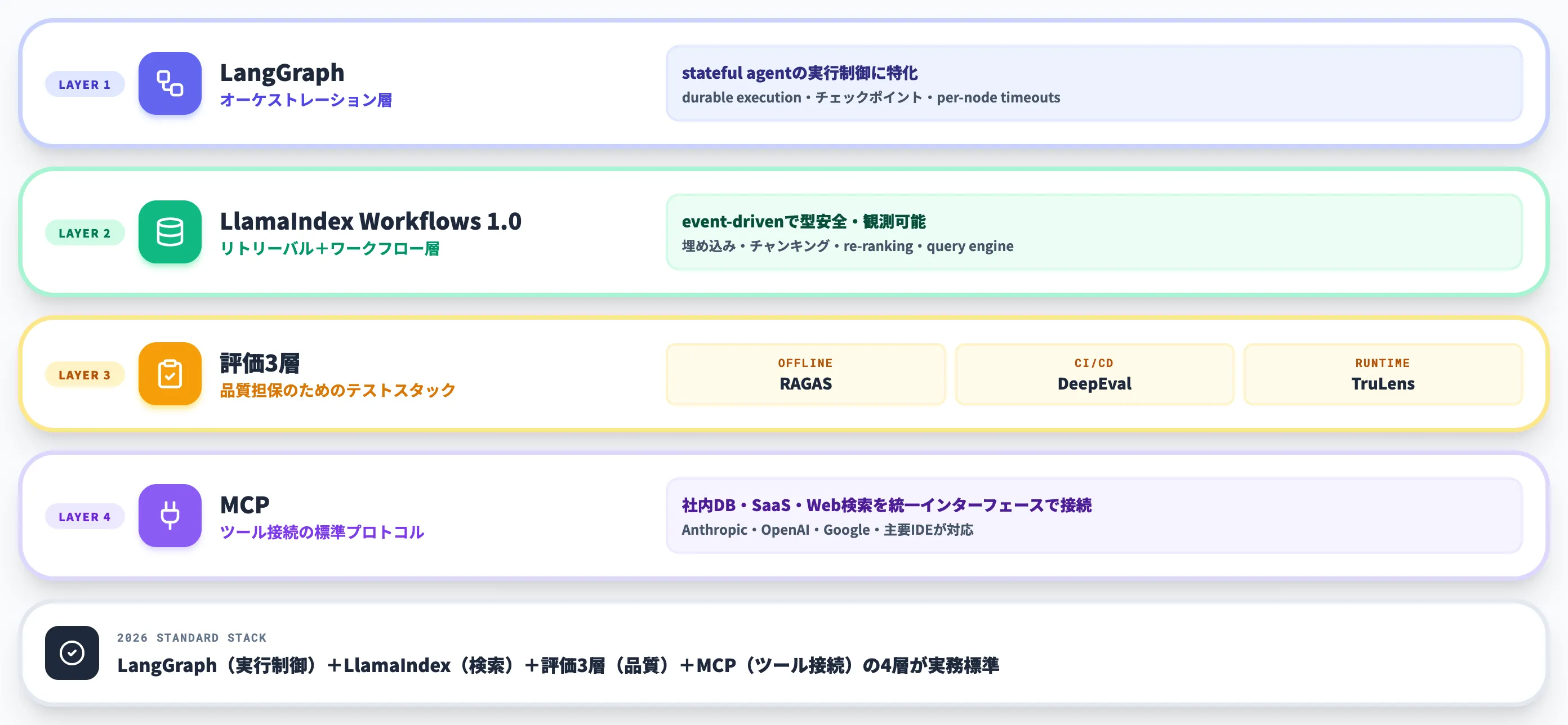The width and height of the screenshot is (1568, 725).
Task: Select the LAYER 3 badge
Action: 84,374
